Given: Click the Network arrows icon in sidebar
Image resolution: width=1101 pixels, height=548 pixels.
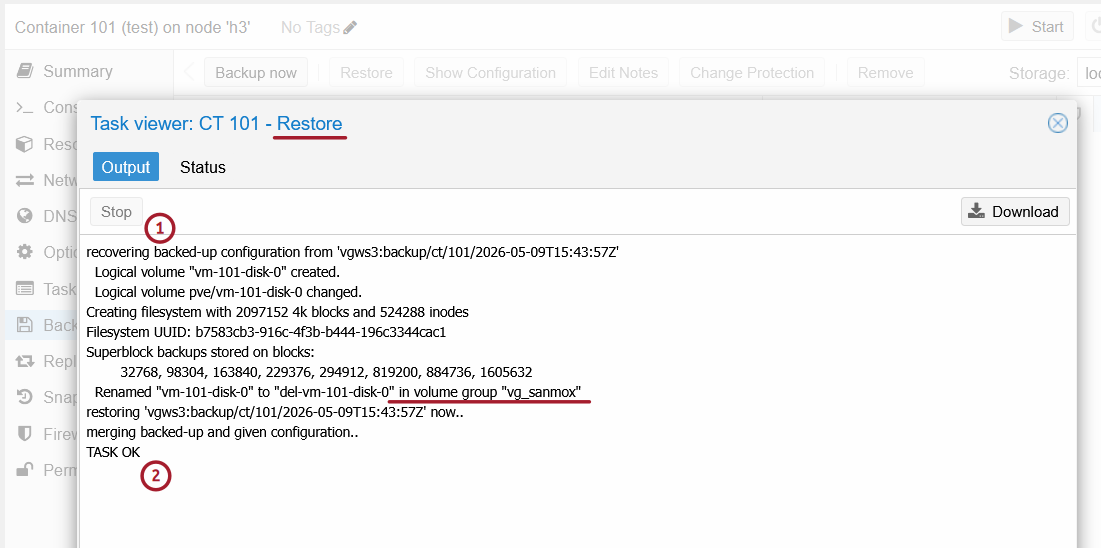Looking at the screenshot, I should 25,181.
